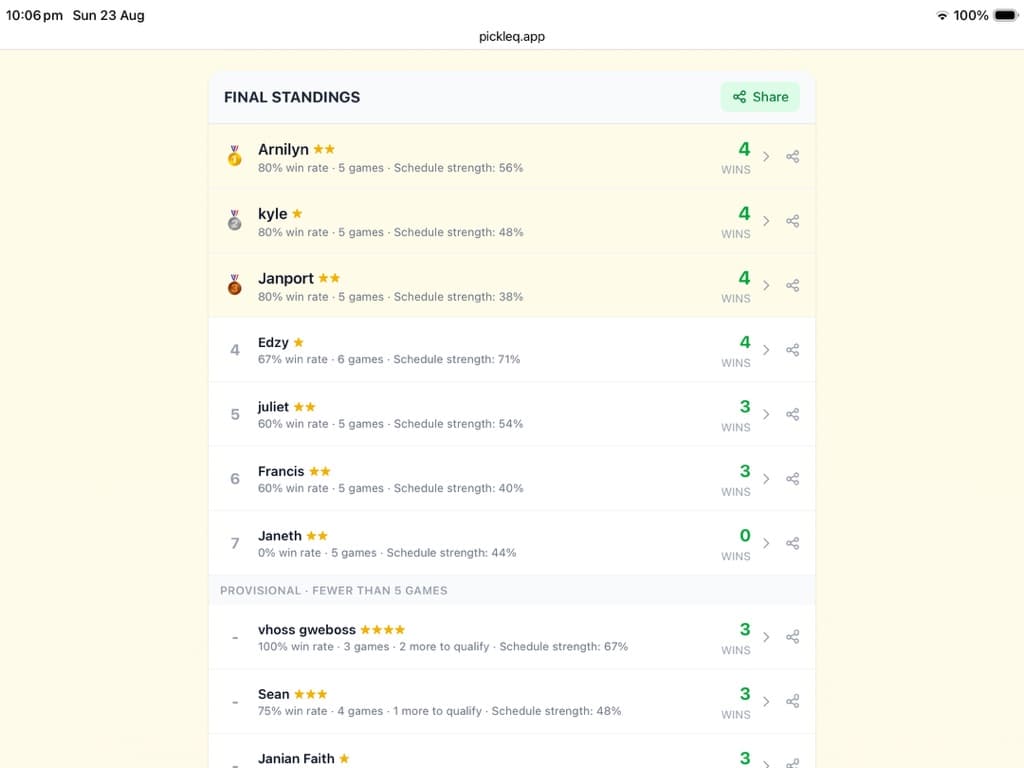This screenshot has width=1024, height=768.
Task: Click Janeth's 0 wins count
Action: coord(745,536)
